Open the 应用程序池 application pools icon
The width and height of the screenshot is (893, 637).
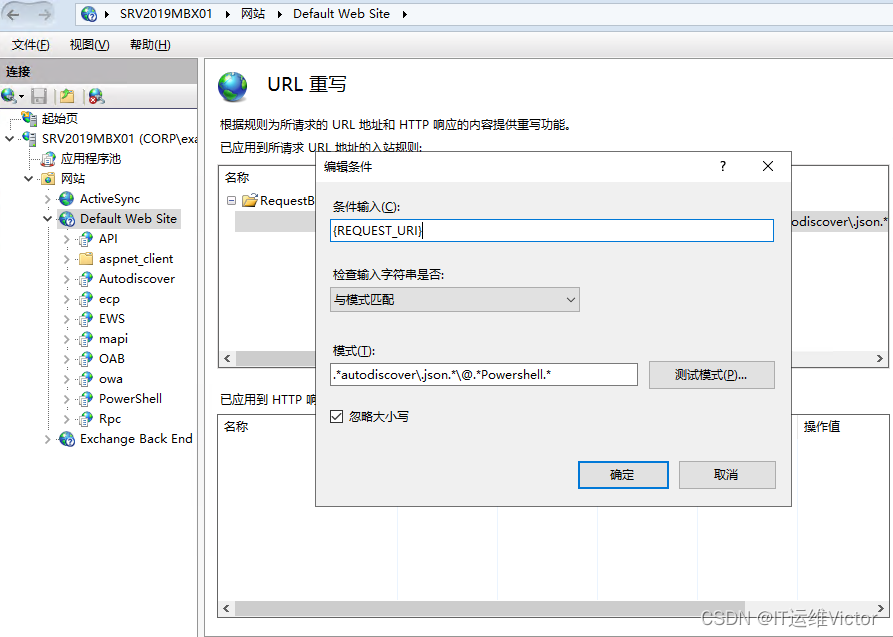[x=48, y=158]
